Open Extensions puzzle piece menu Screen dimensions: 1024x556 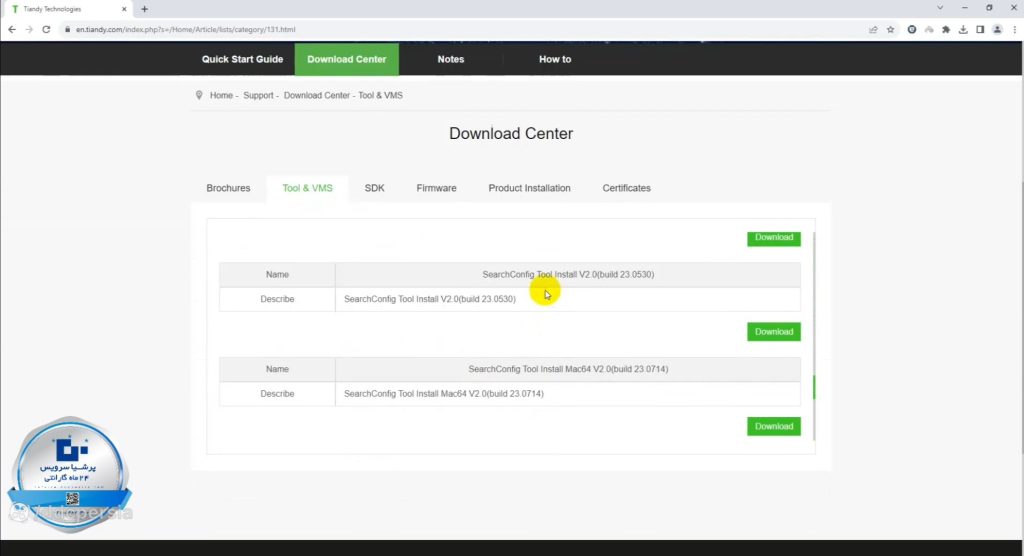[946, 29]
